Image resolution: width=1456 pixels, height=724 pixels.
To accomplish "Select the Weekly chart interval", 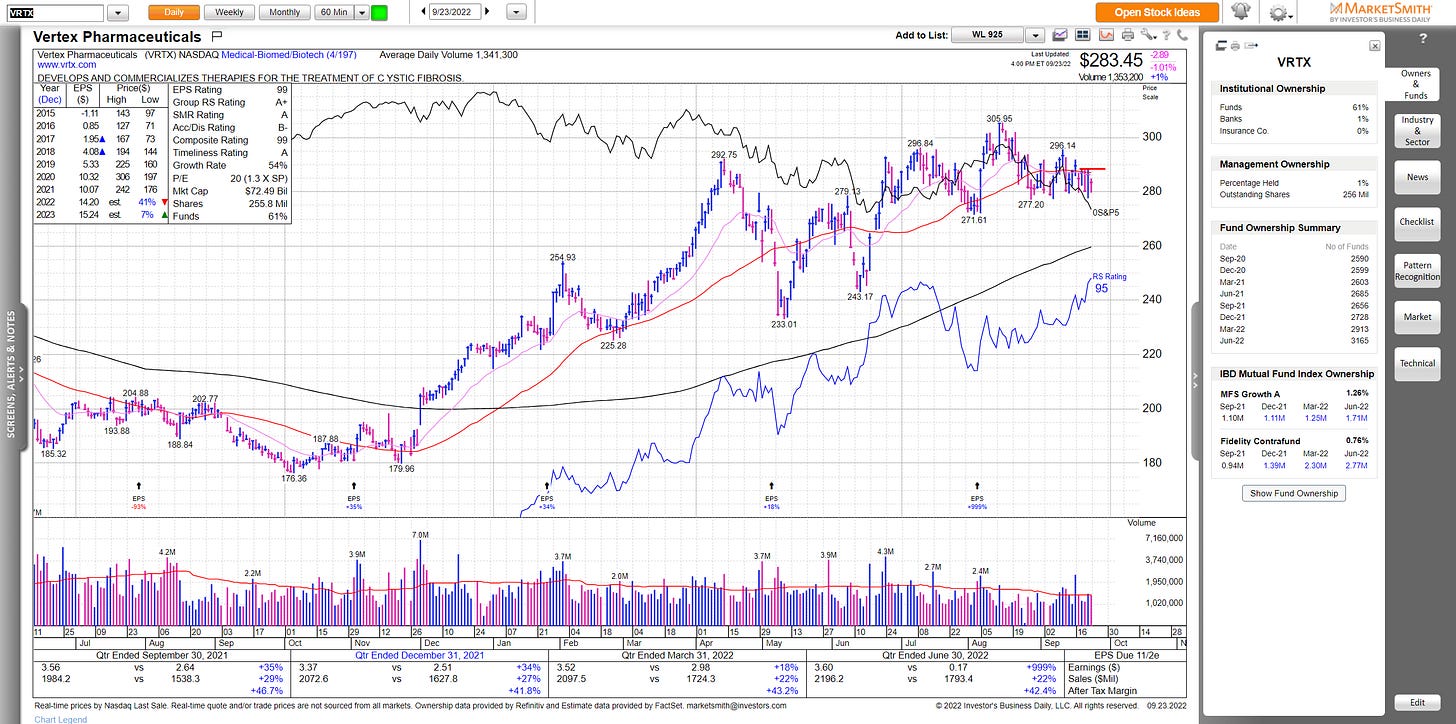I will [229, 12].
